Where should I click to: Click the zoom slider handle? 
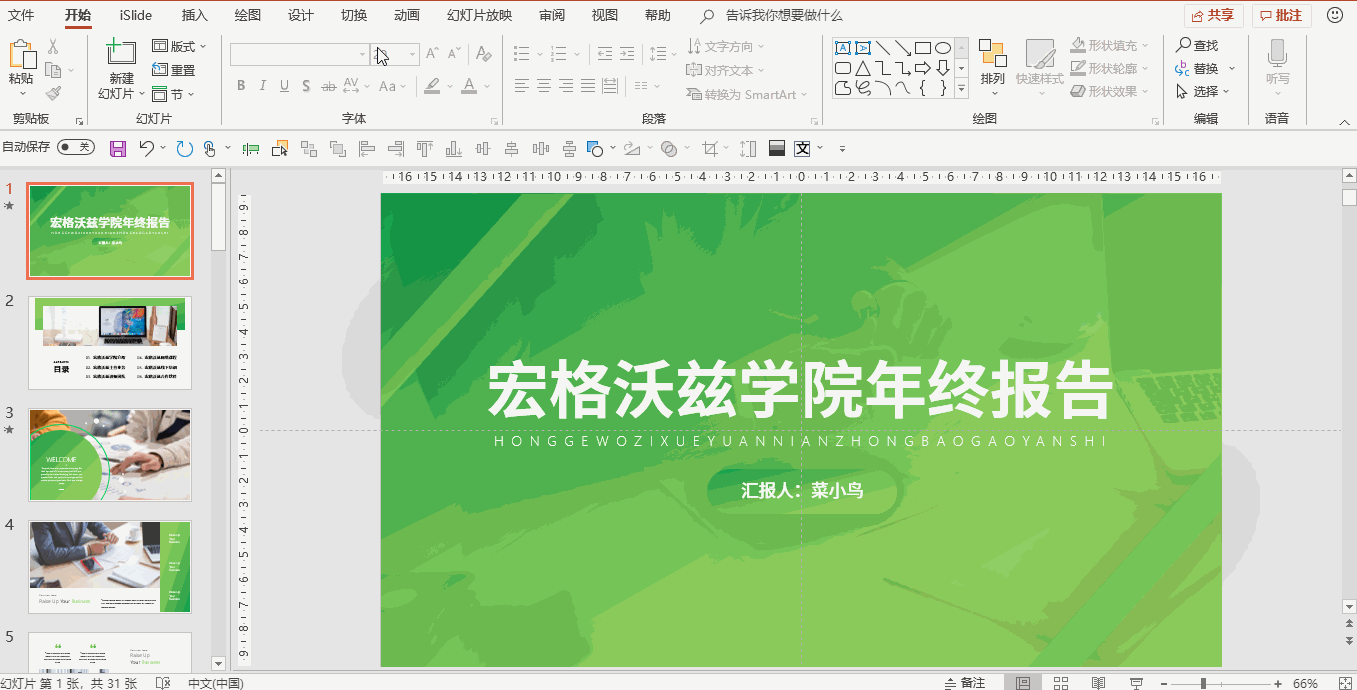1203,683
